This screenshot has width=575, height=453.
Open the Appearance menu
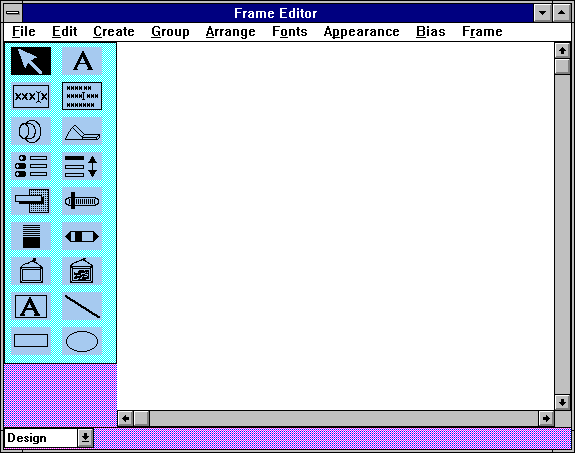click(362, 32)
